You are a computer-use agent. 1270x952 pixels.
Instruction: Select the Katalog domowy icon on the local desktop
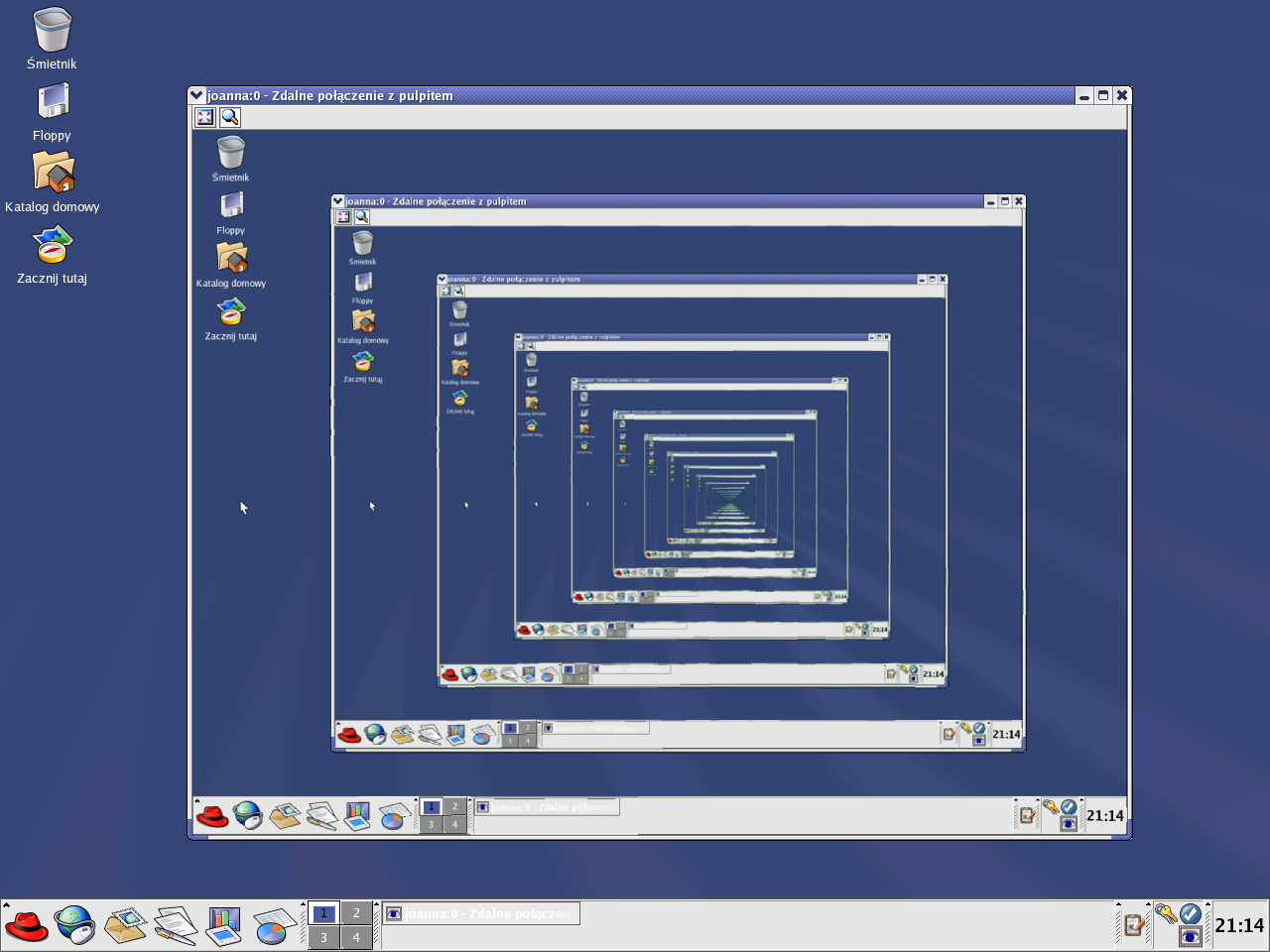coord(53,175)
